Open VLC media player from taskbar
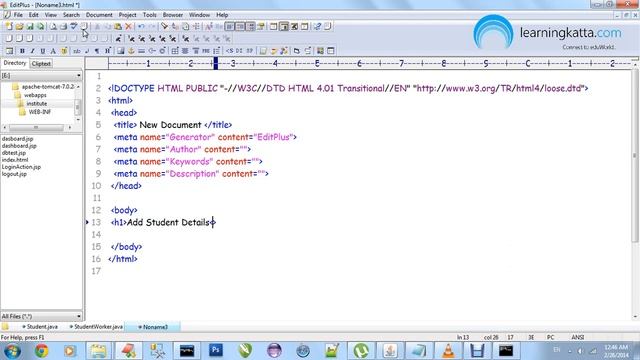The width and height of the screenshot is (640, 360). [448, 351]
